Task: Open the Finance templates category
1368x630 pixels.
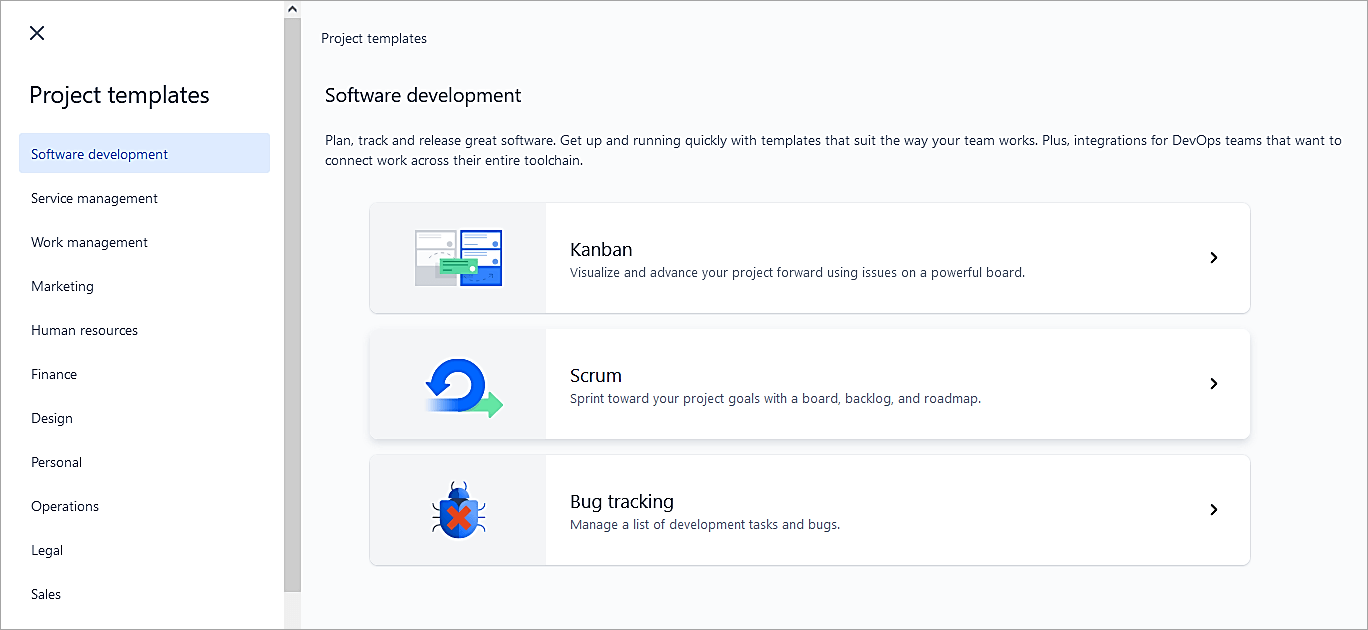Action: [54, 374]
